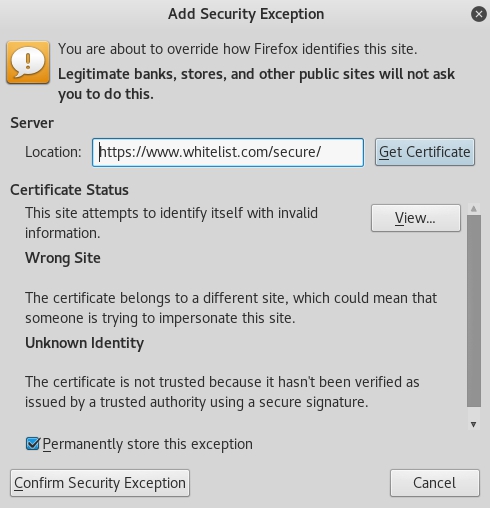Viewport: 490px width, 508px height.
Task: Cancel the security exception dialog
Action: tap(435, 483)
